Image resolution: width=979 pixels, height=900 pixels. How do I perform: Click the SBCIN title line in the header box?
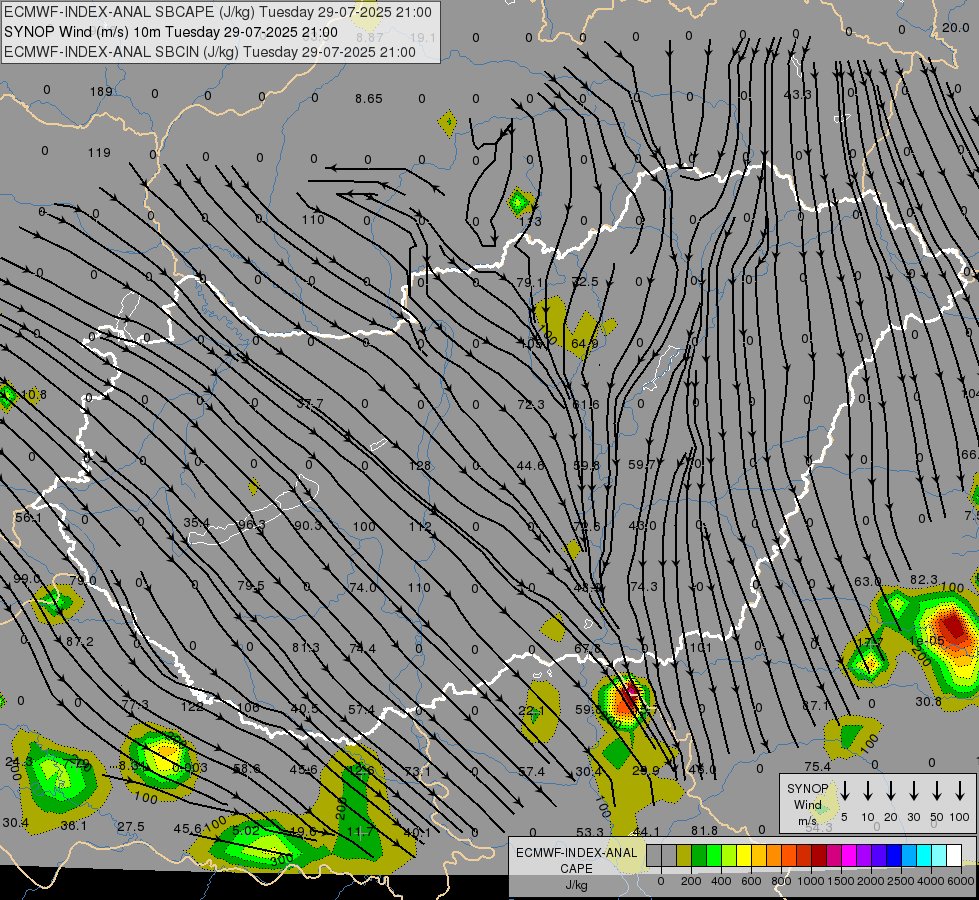[x=210, y=52]
